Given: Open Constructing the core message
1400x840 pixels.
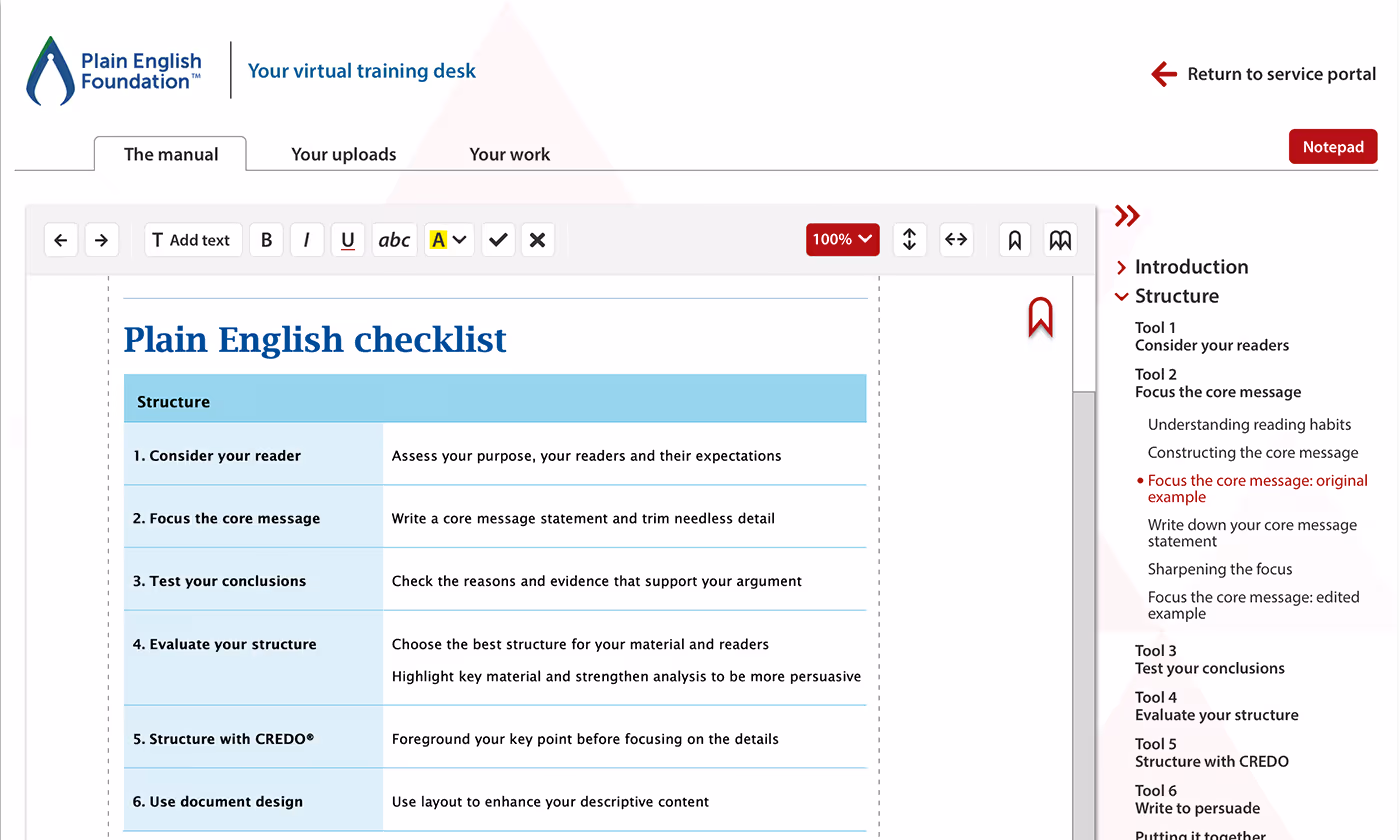Looking at the screenshot, I should pos(1253,453).
